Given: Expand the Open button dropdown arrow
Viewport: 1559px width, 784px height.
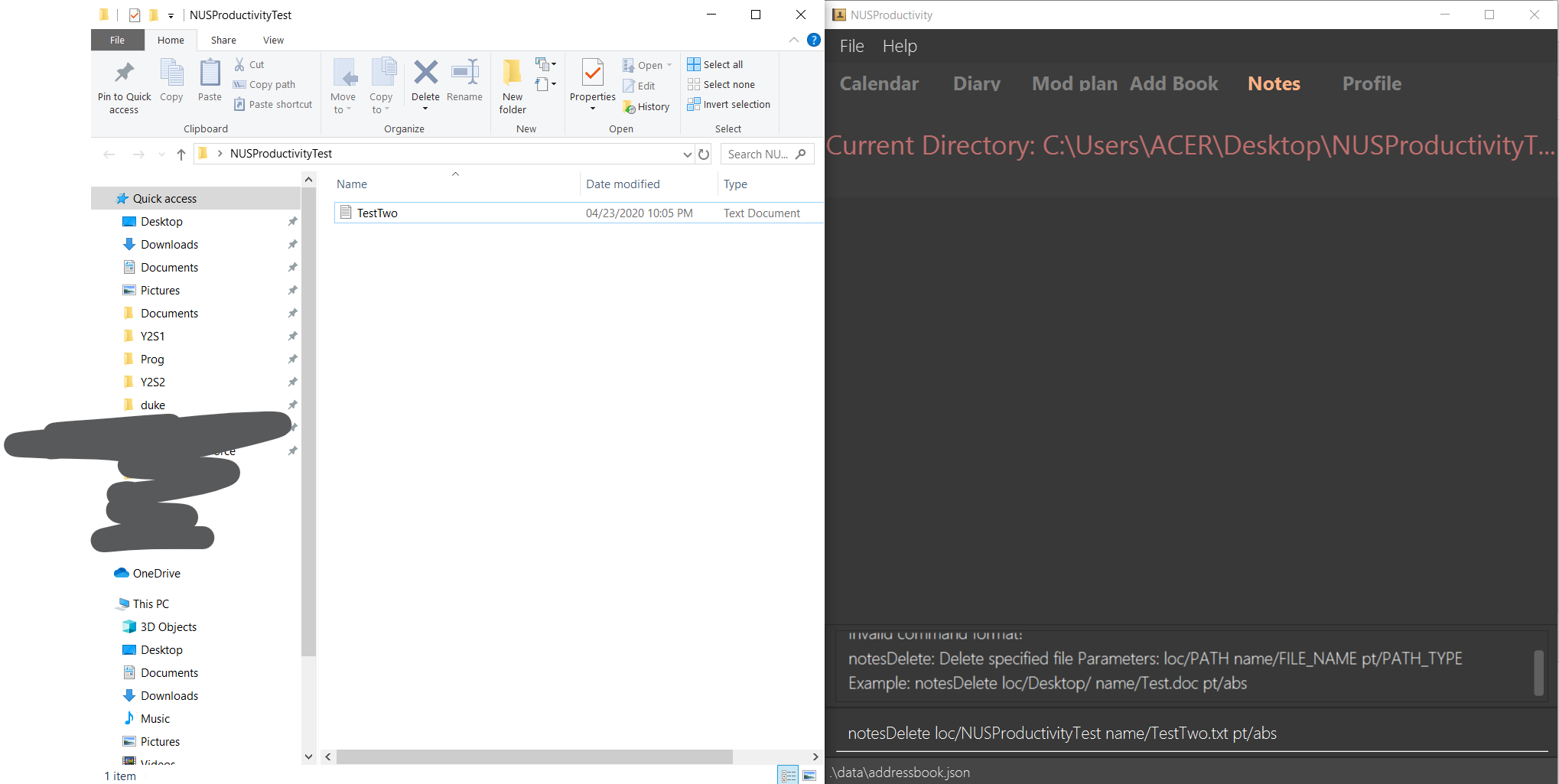Looking at the screenshot, I should pyautogui.click(x=669, y=65).
